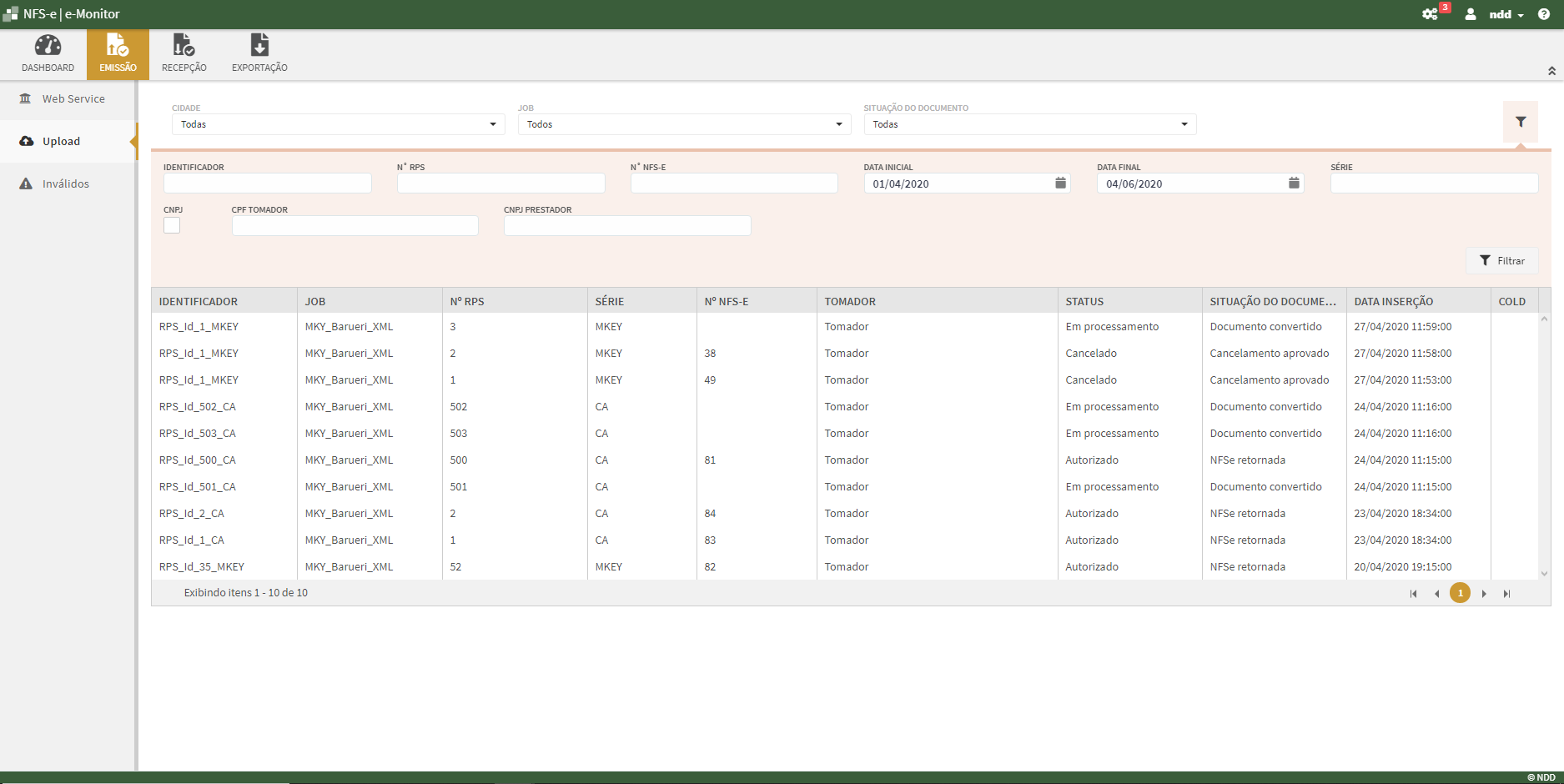Open the Recepção toolbar icon
Viewport: 1564px width, 784px height.
(x=184, y=46)
